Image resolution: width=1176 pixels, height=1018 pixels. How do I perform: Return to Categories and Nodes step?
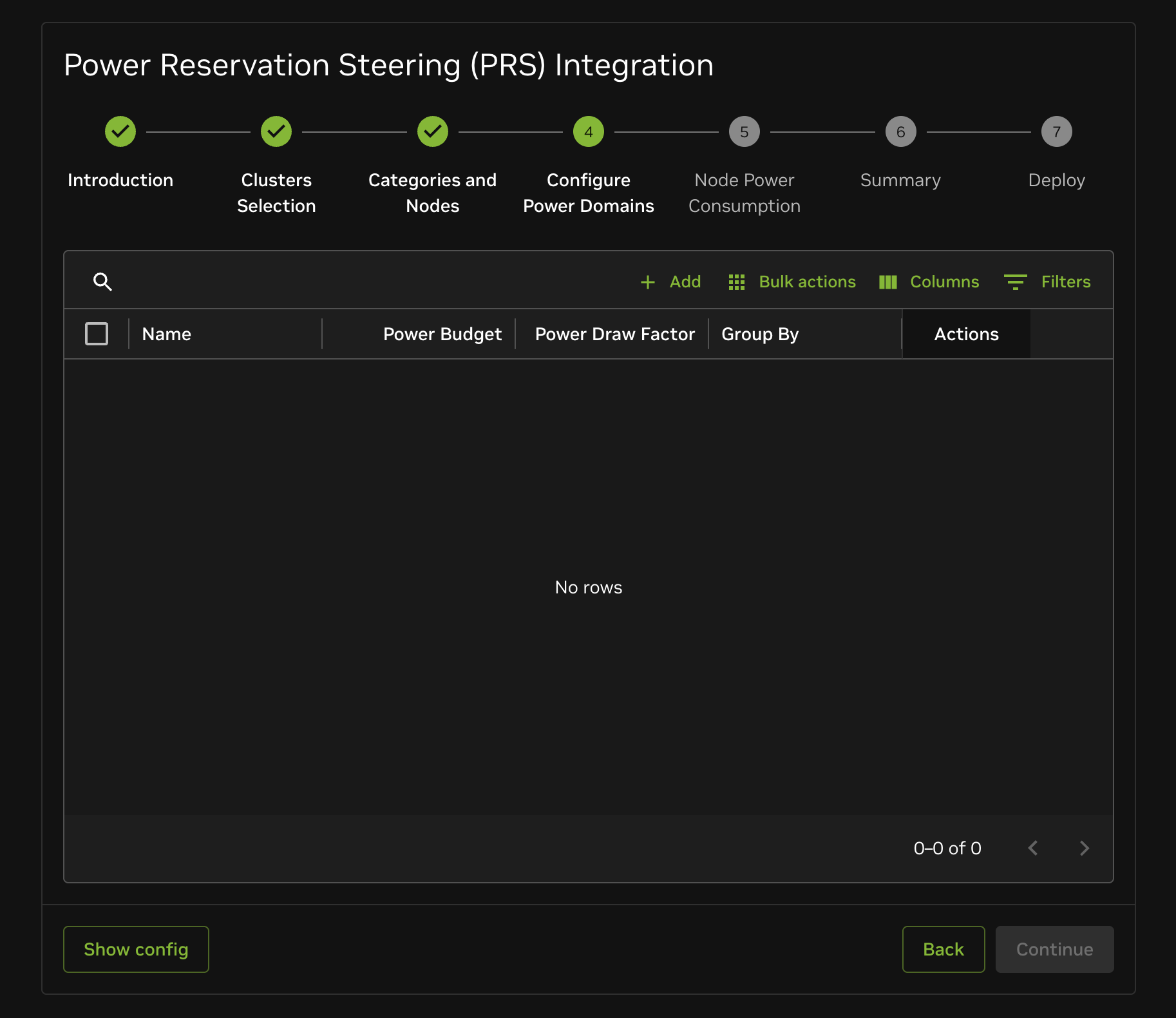pos(433,131)
